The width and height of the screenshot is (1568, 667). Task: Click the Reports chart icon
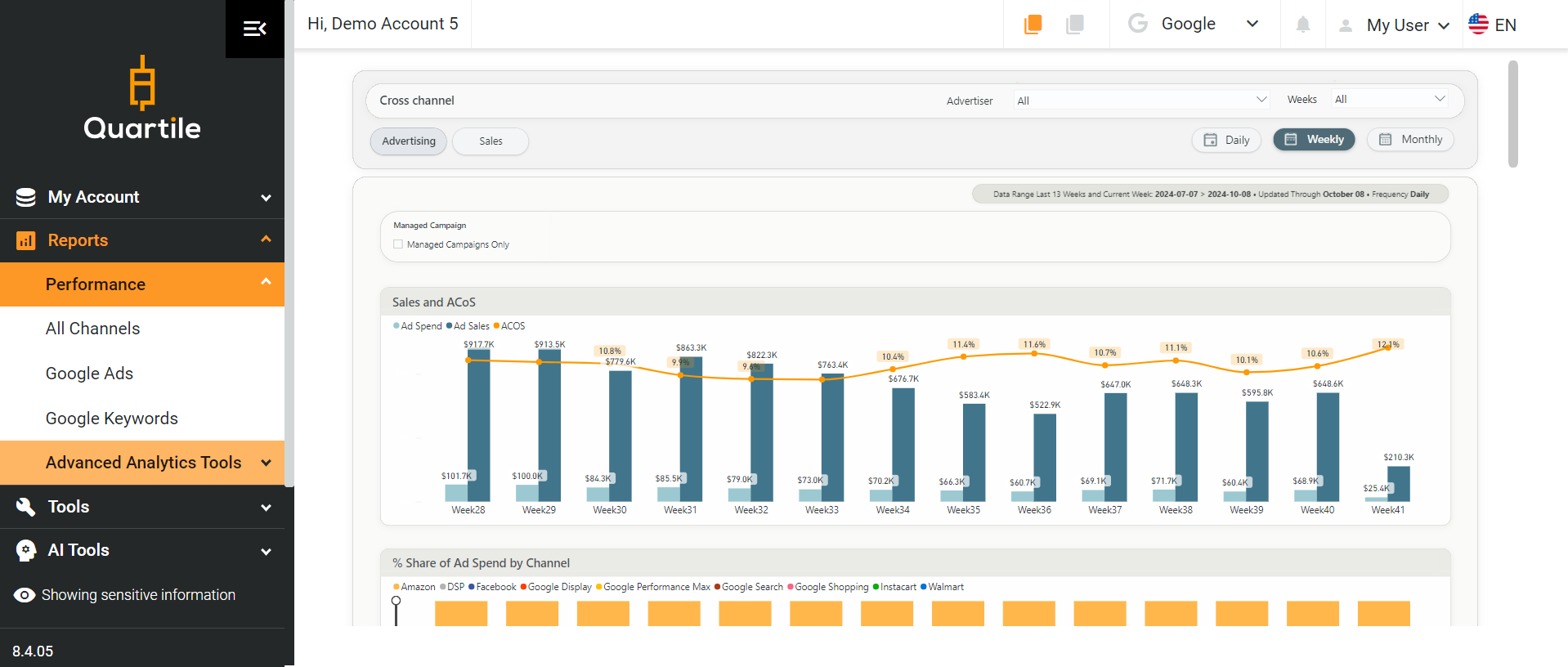tap(26, 240)
